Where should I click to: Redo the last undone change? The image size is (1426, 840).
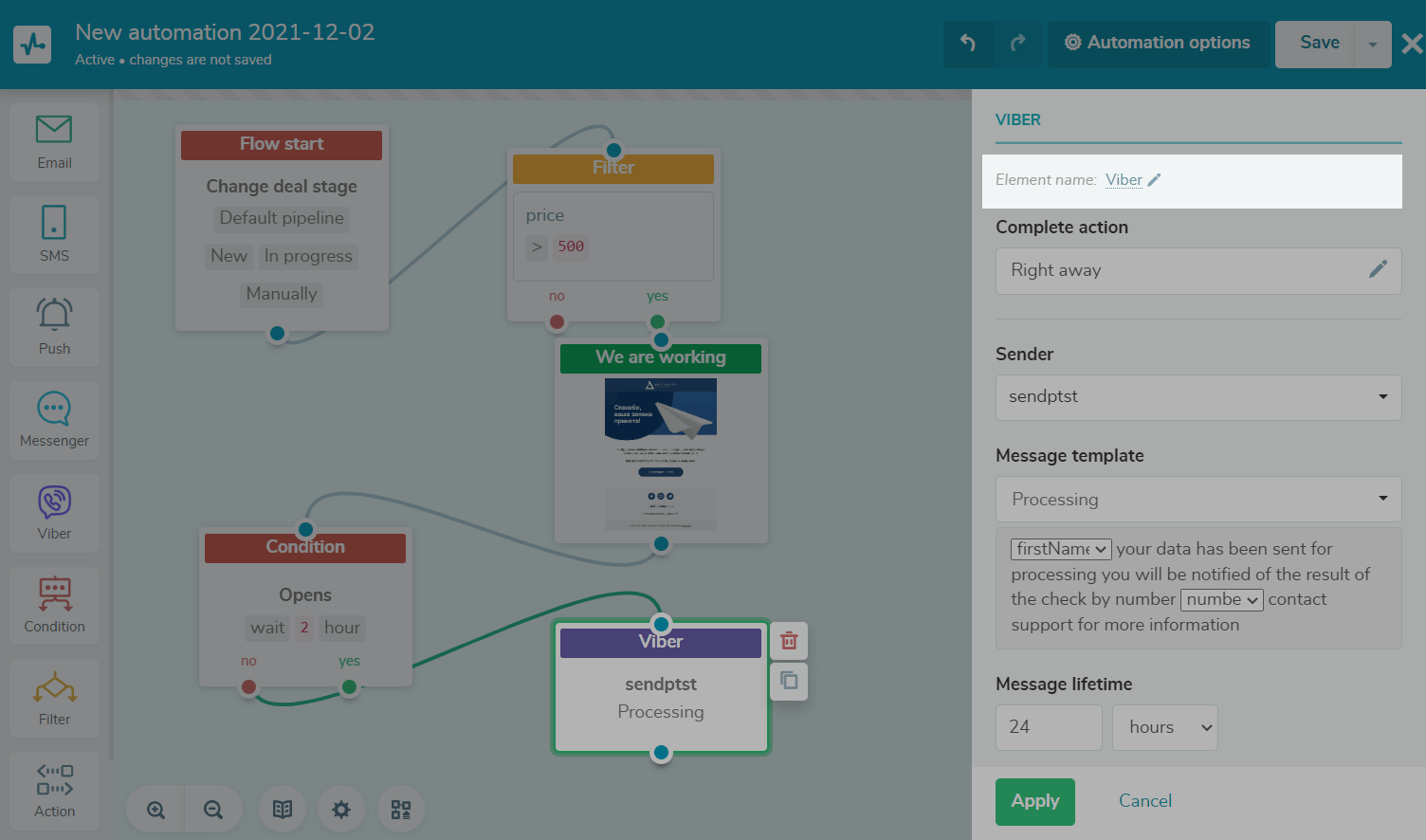(1017, 44)
